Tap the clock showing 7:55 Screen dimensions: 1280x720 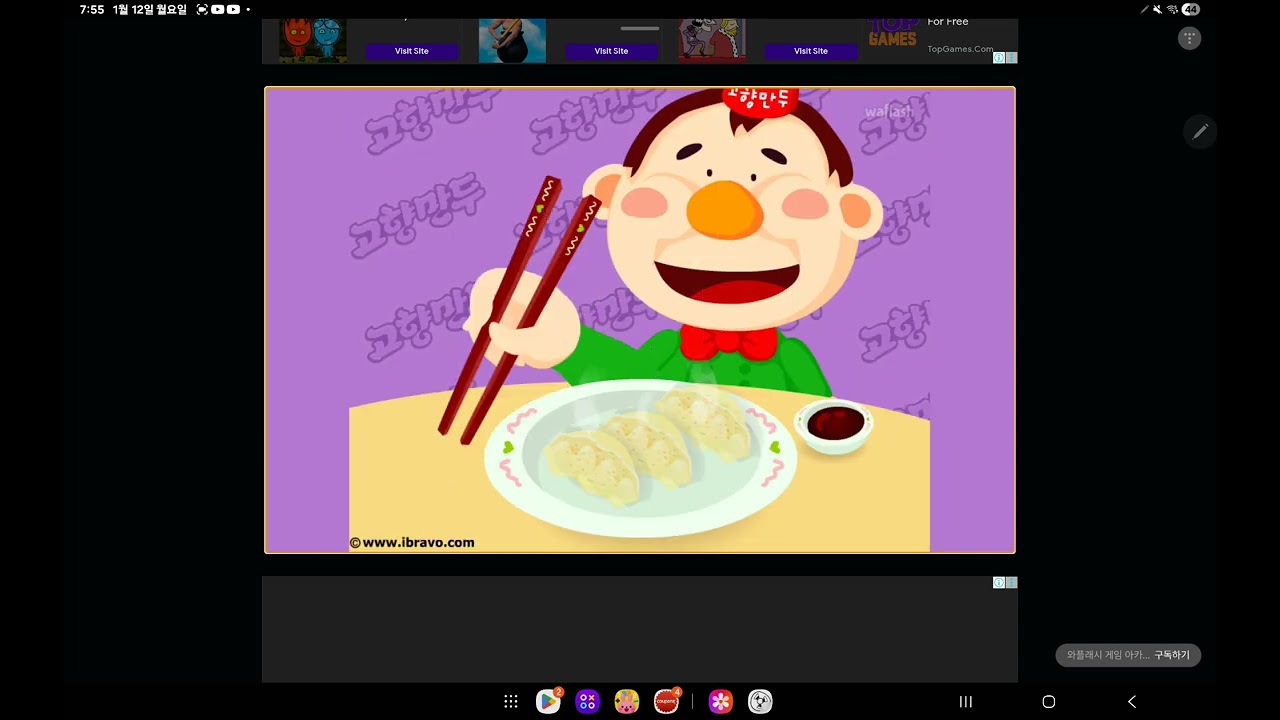[92, 9]
